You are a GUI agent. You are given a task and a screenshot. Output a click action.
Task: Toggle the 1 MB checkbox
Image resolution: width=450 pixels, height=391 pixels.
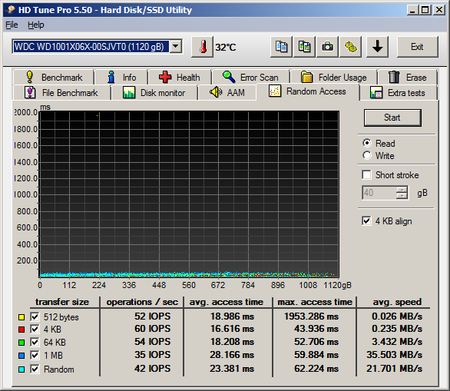[x=35, y=355]
